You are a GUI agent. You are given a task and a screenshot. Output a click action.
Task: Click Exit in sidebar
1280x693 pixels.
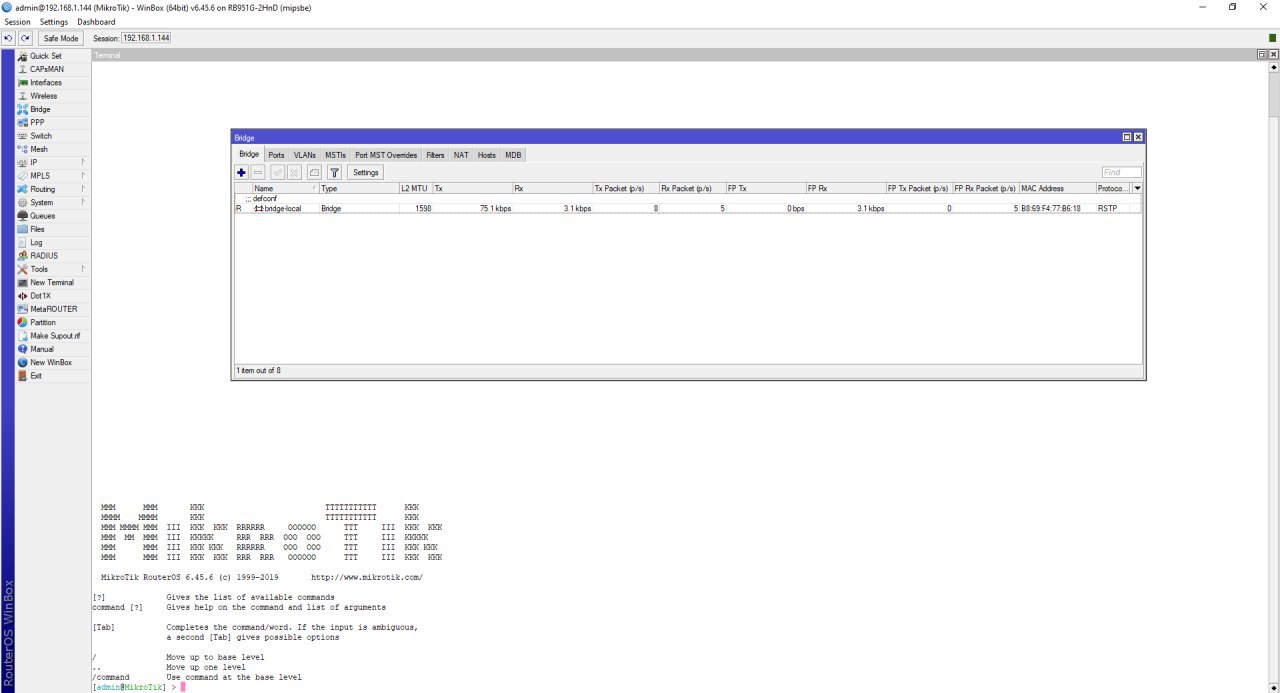36,375
